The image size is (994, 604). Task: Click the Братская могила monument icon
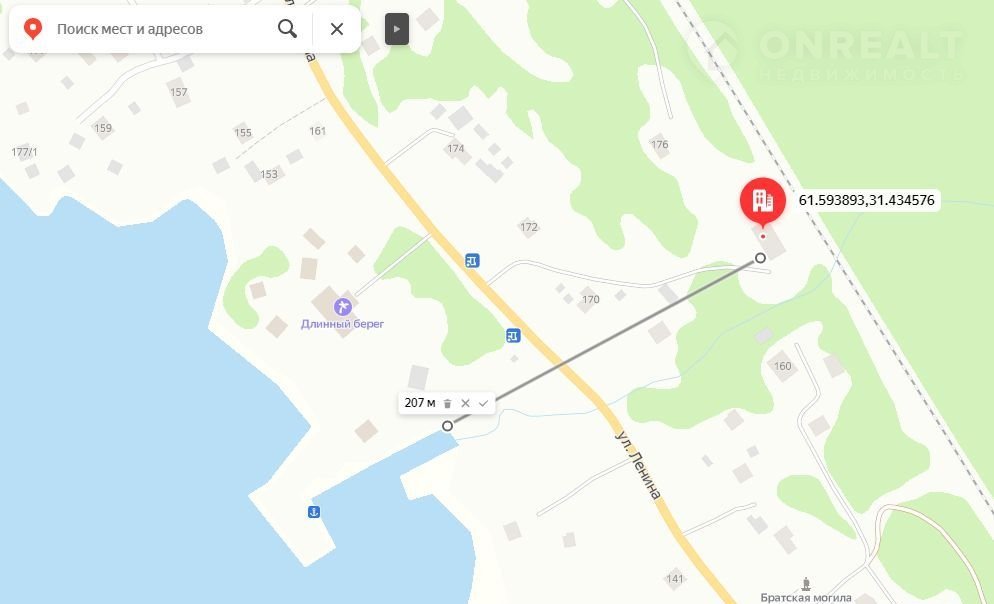pyautogui.click(x=806, y=584)
